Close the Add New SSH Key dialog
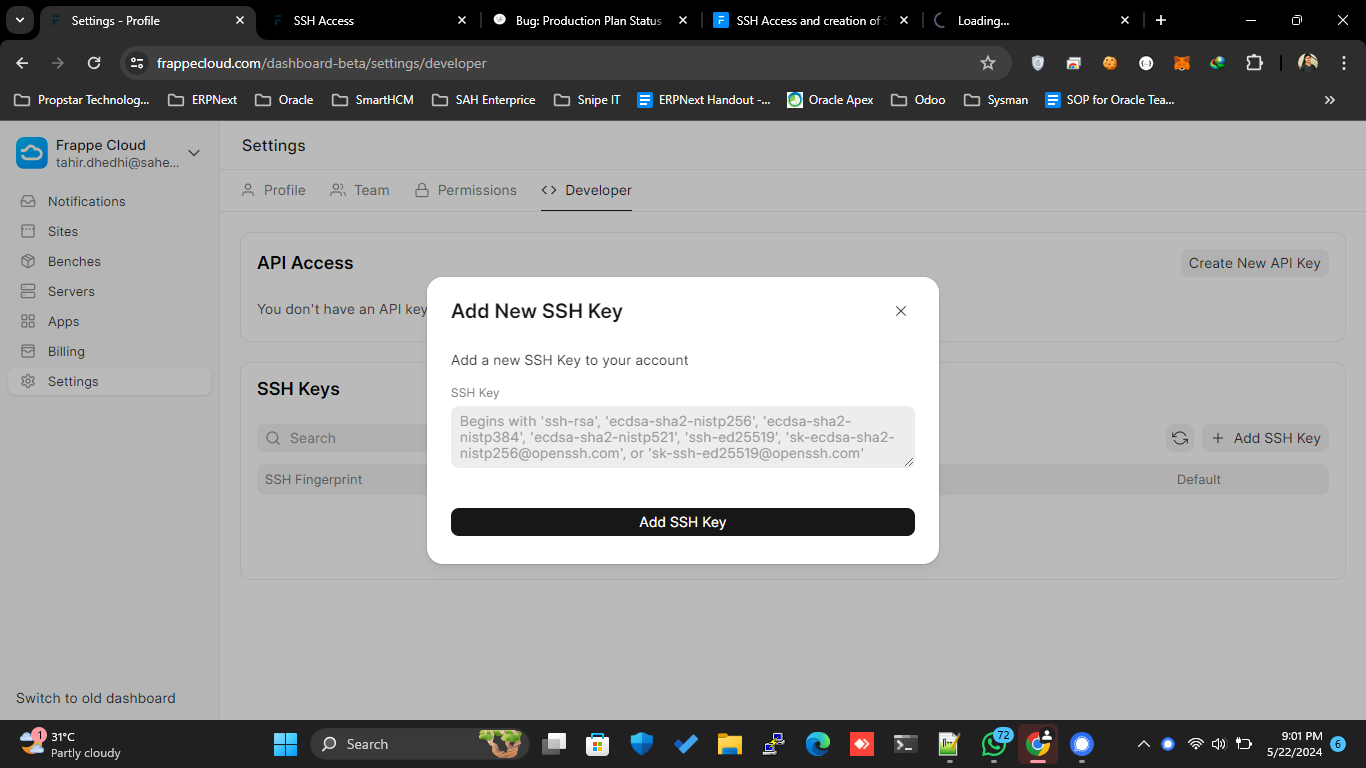 pyautogui.click(x=900, y=311)
